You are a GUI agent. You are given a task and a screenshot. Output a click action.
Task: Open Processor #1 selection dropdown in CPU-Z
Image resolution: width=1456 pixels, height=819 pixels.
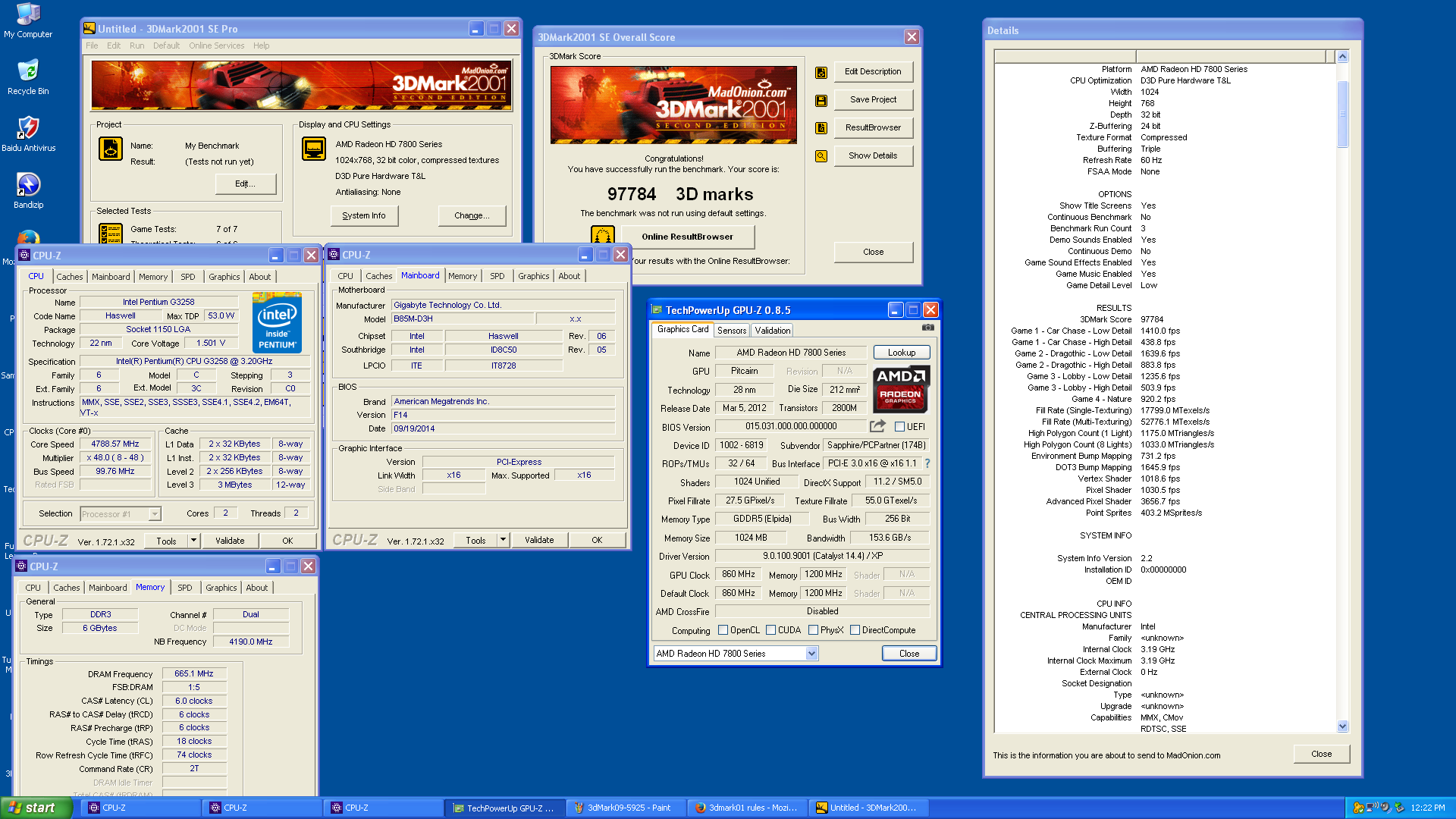tap(155, 514)
